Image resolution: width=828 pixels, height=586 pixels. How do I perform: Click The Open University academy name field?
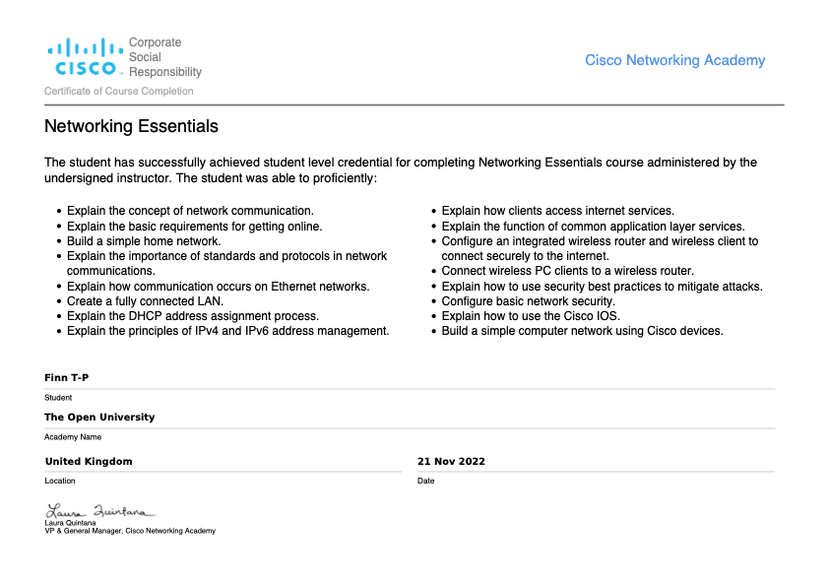99,417
